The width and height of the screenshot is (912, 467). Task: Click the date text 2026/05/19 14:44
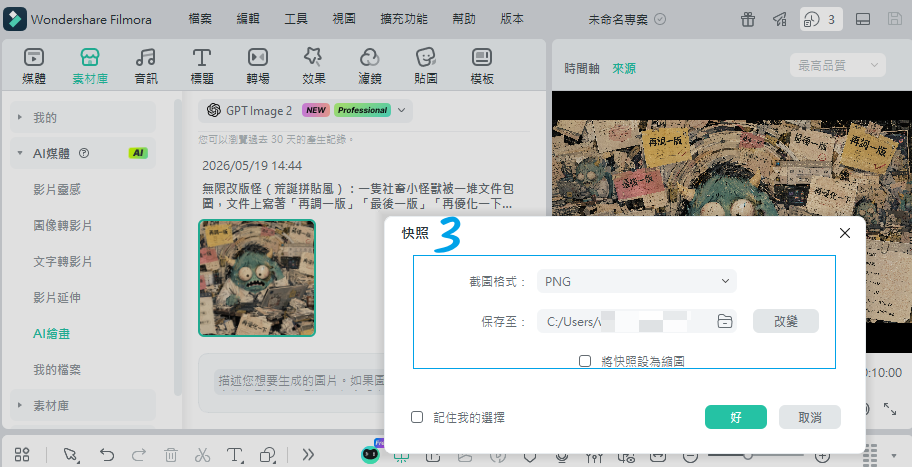pyautogui.click(x=252, y=166)
